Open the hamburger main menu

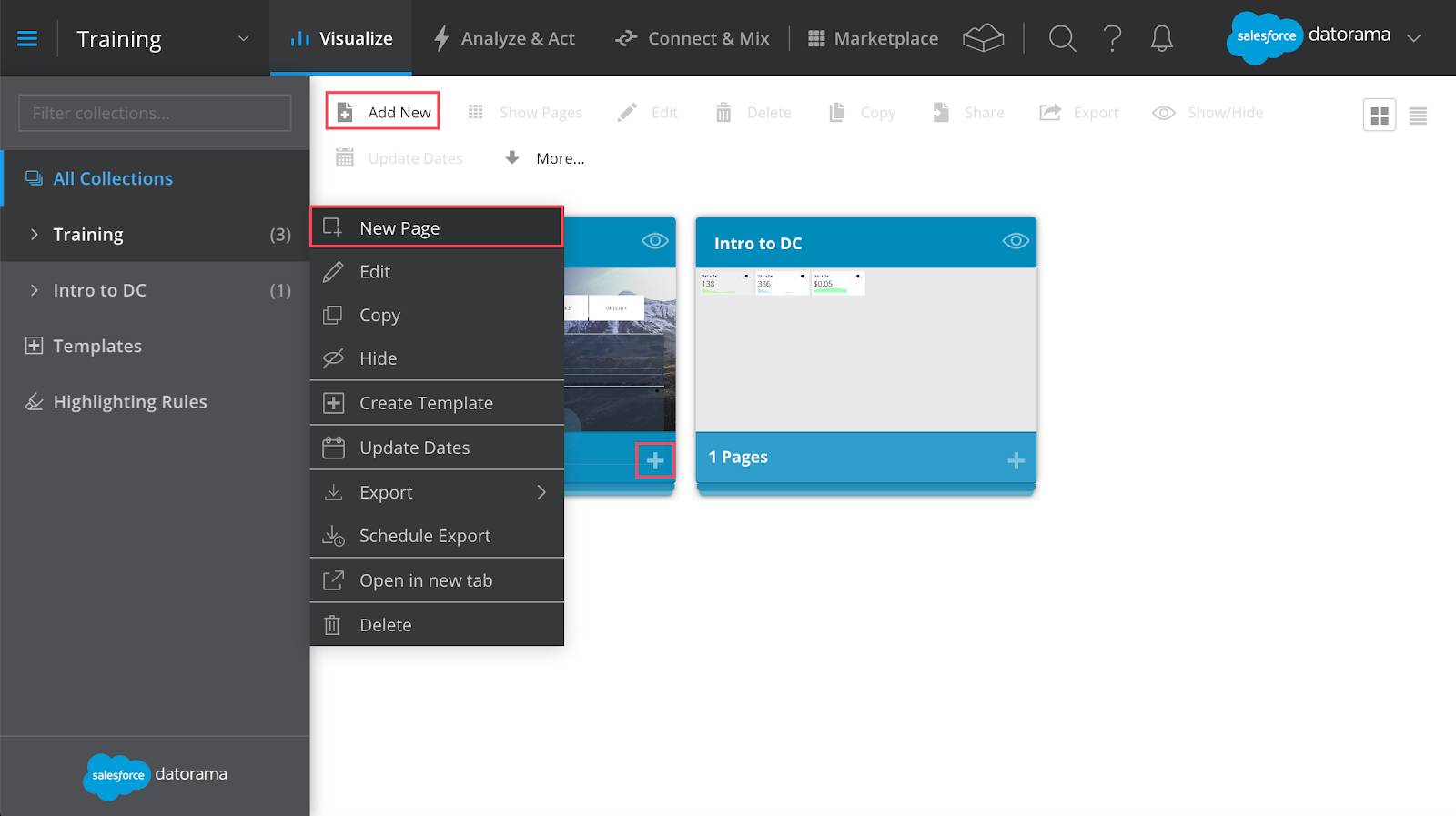[27, 38]
